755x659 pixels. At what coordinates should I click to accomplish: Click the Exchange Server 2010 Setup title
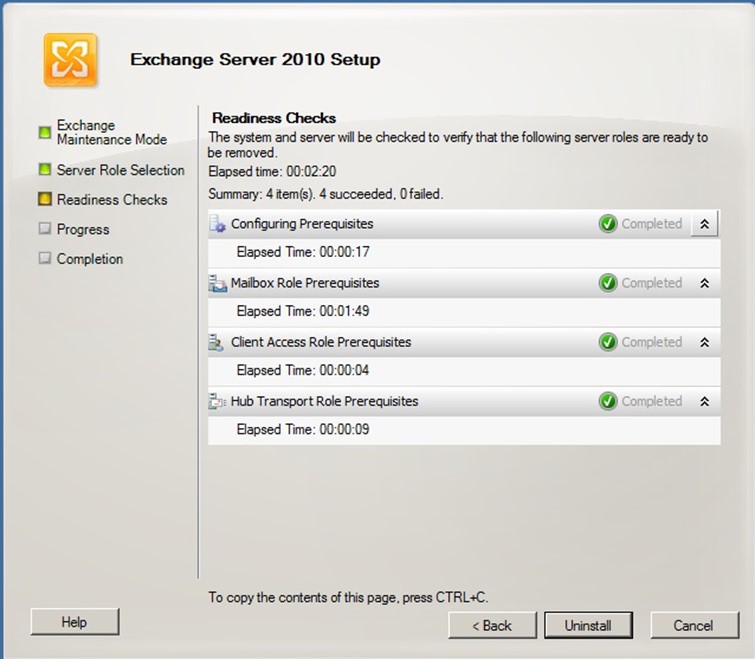tap(255, 59)
